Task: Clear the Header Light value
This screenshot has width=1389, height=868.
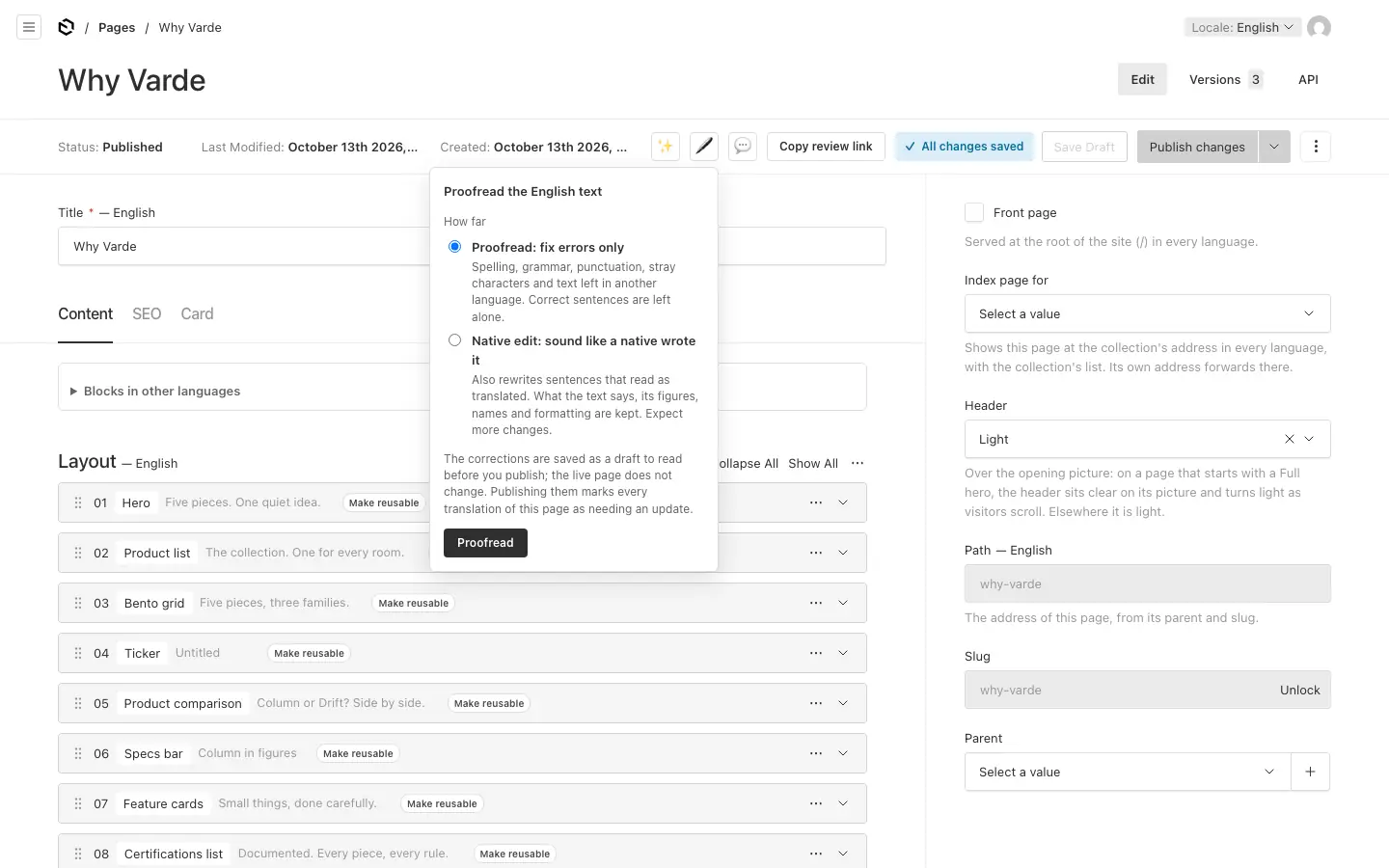Action: point(1289,439)
